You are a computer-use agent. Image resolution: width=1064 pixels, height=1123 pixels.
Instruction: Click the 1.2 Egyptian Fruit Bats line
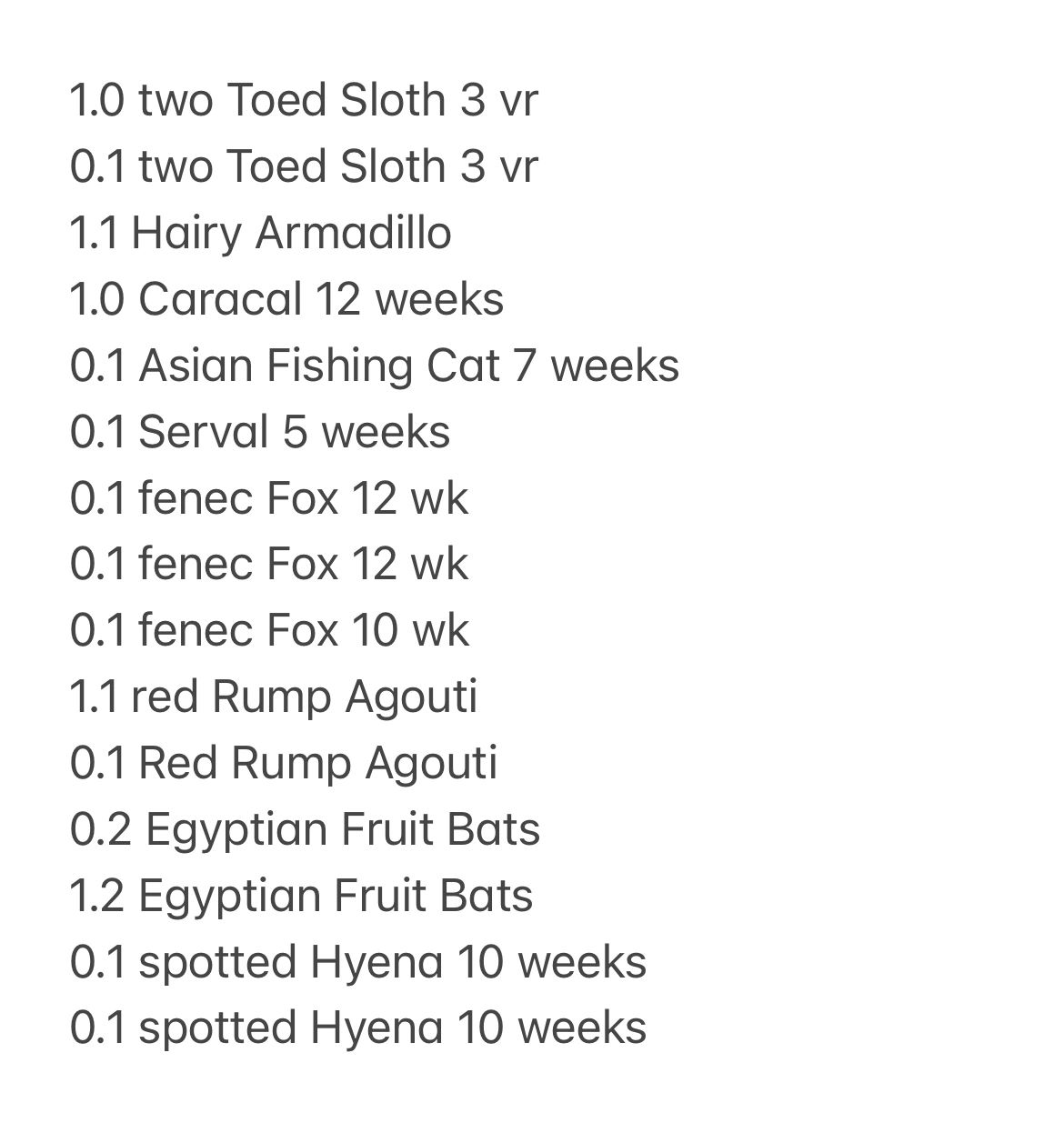pyautogui.click(x=301, y=896)
